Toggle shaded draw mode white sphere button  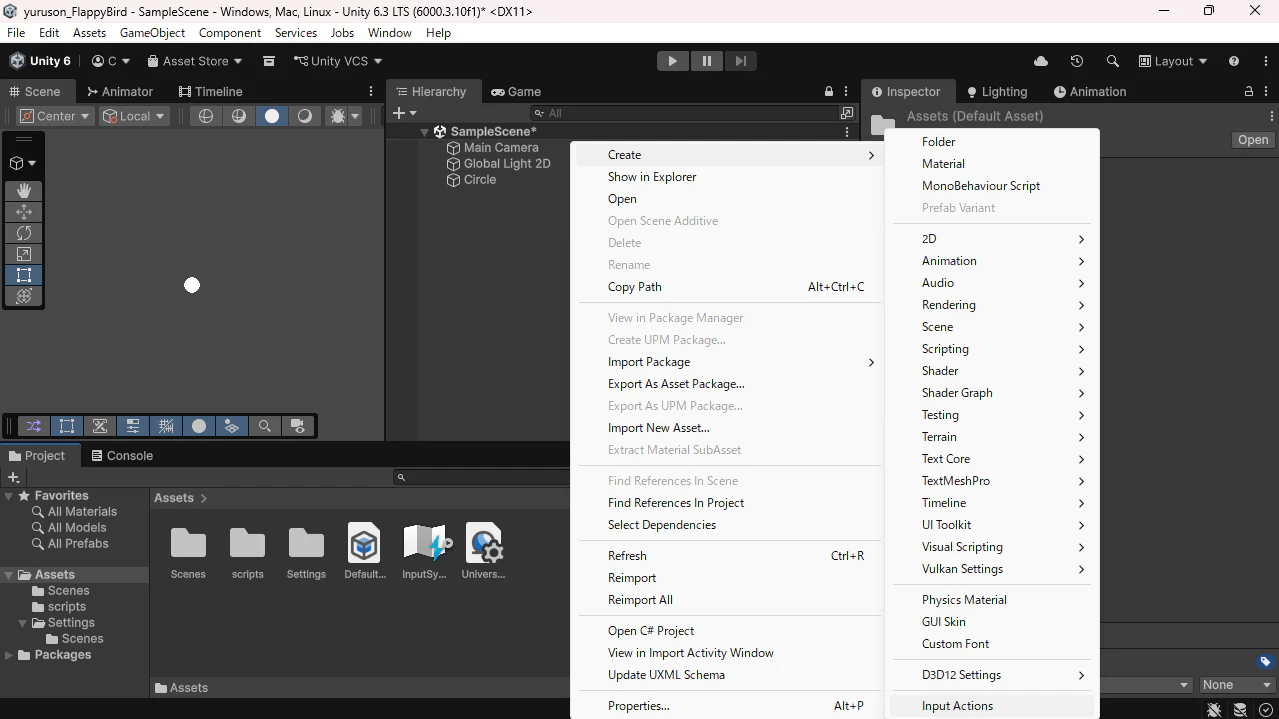[x=272, y=116]
